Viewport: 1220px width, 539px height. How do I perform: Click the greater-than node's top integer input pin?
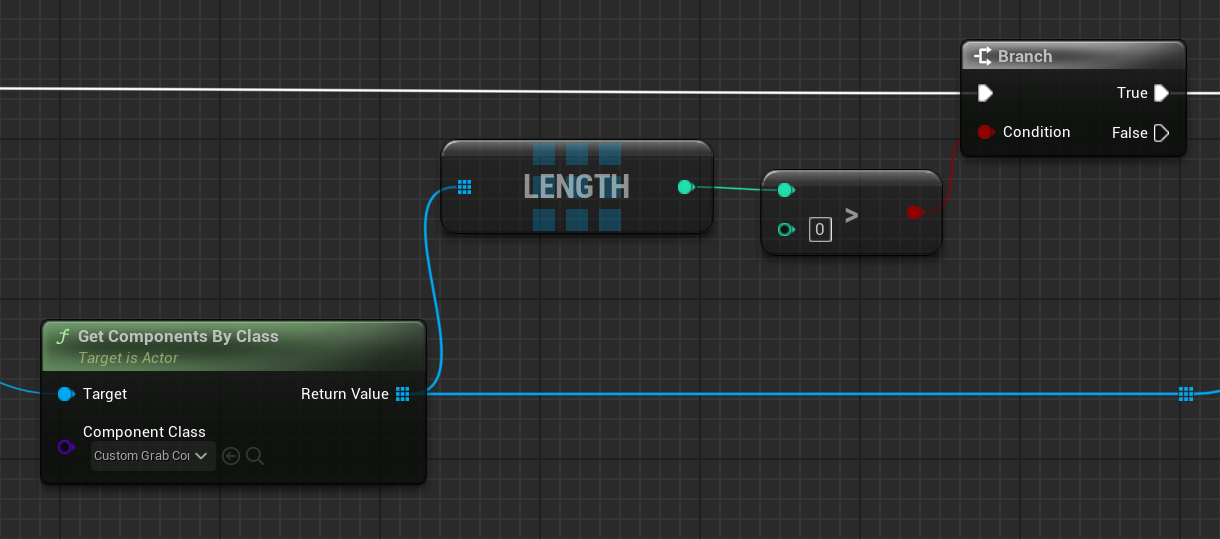coord(786,190)
